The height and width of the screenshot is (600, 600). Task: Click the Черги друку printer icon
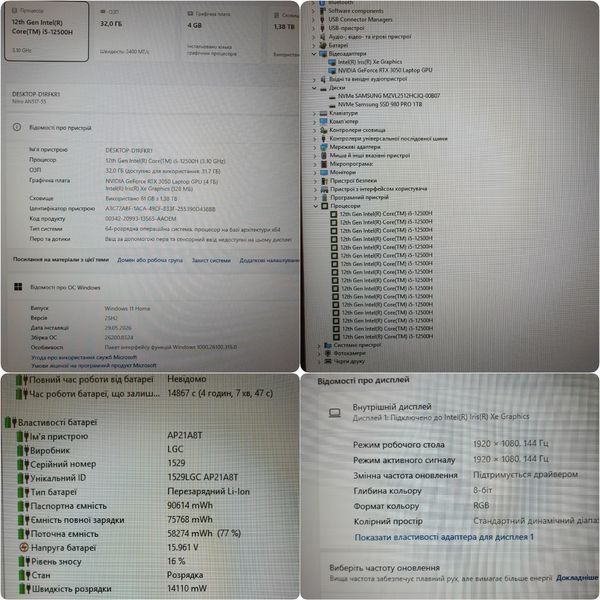pos(328,361)
